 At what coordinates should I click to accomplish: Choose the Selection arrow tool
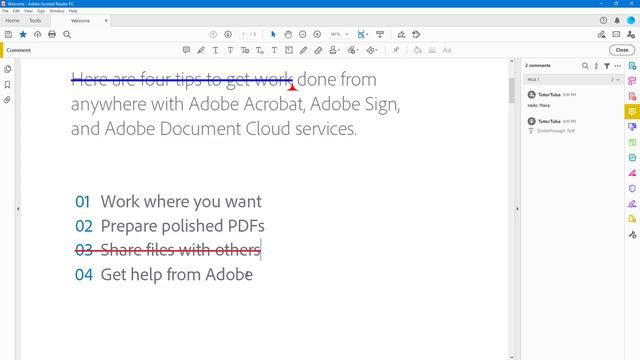(273, 35)
